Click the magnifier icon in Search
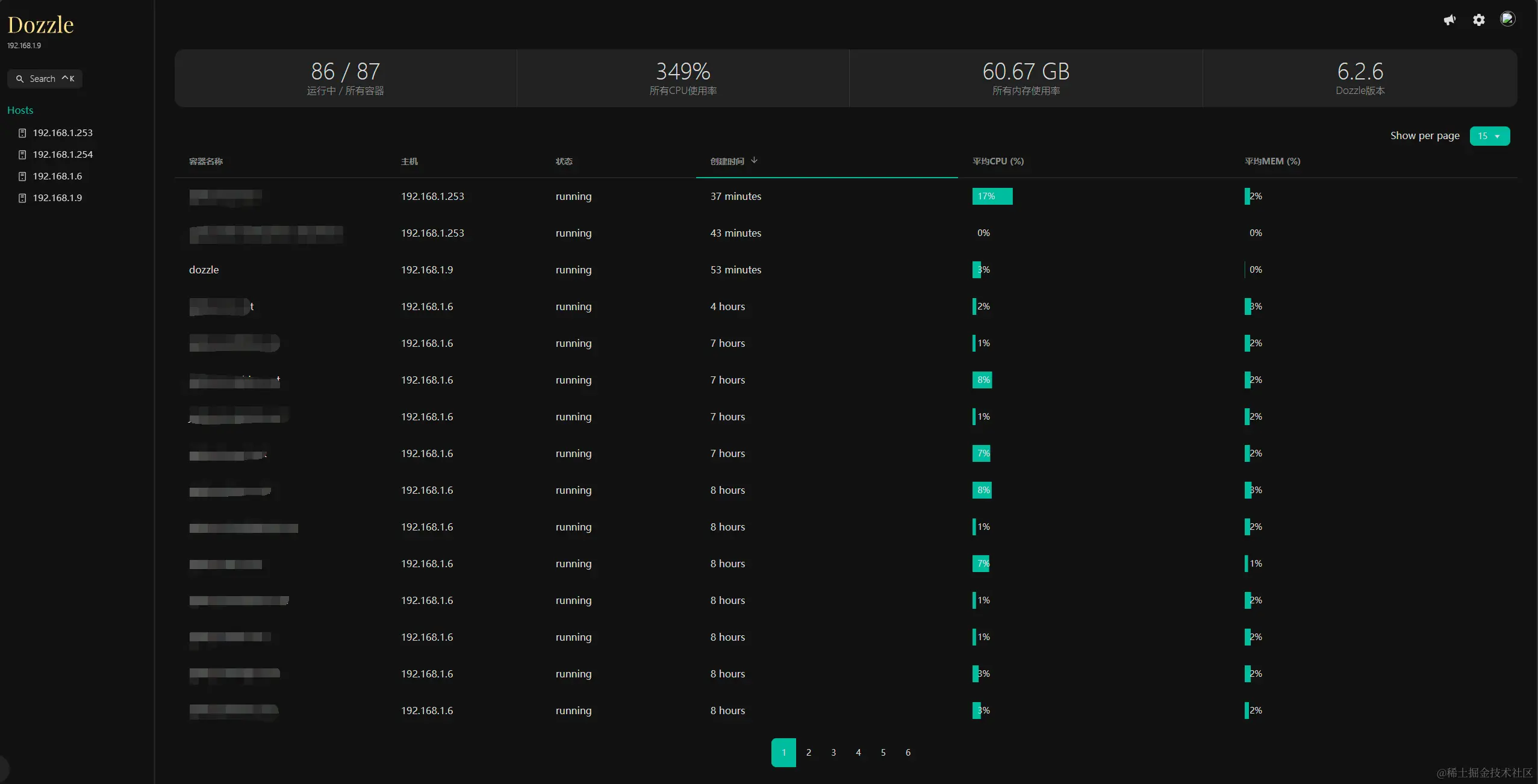The width and height of the screenshot is (1538, 784). coord(20,79)
